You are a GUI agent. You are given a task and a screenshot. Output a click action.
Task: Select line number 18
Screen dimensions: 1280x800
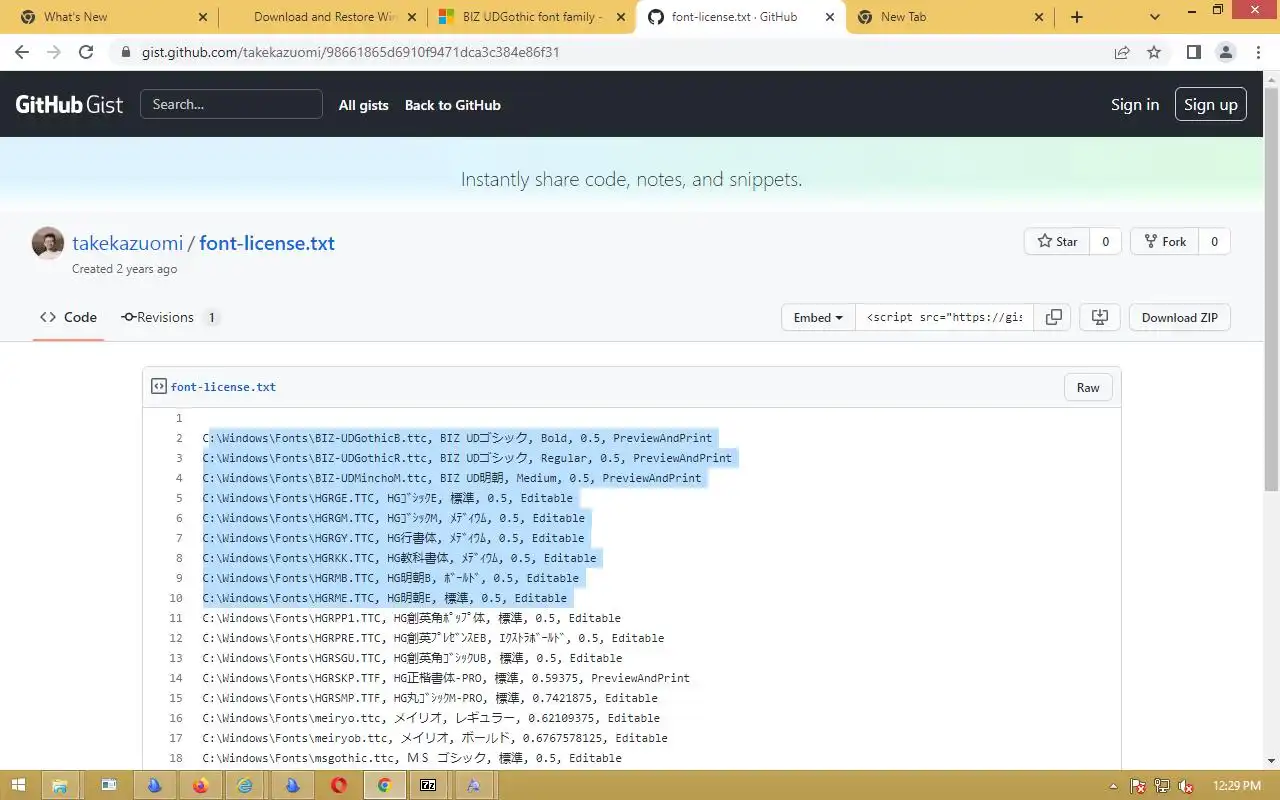tap(176, 758)
